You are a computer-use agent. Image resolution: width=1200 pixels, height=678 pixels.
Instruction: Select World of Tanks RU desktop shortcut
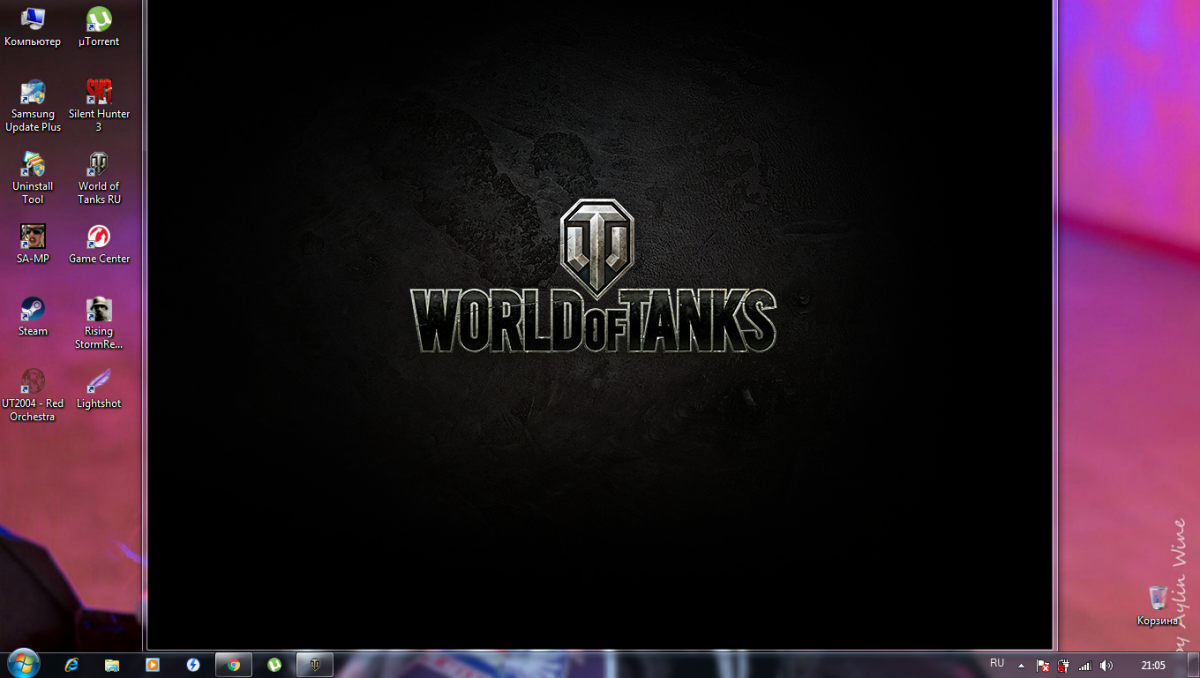coord(98,178)
